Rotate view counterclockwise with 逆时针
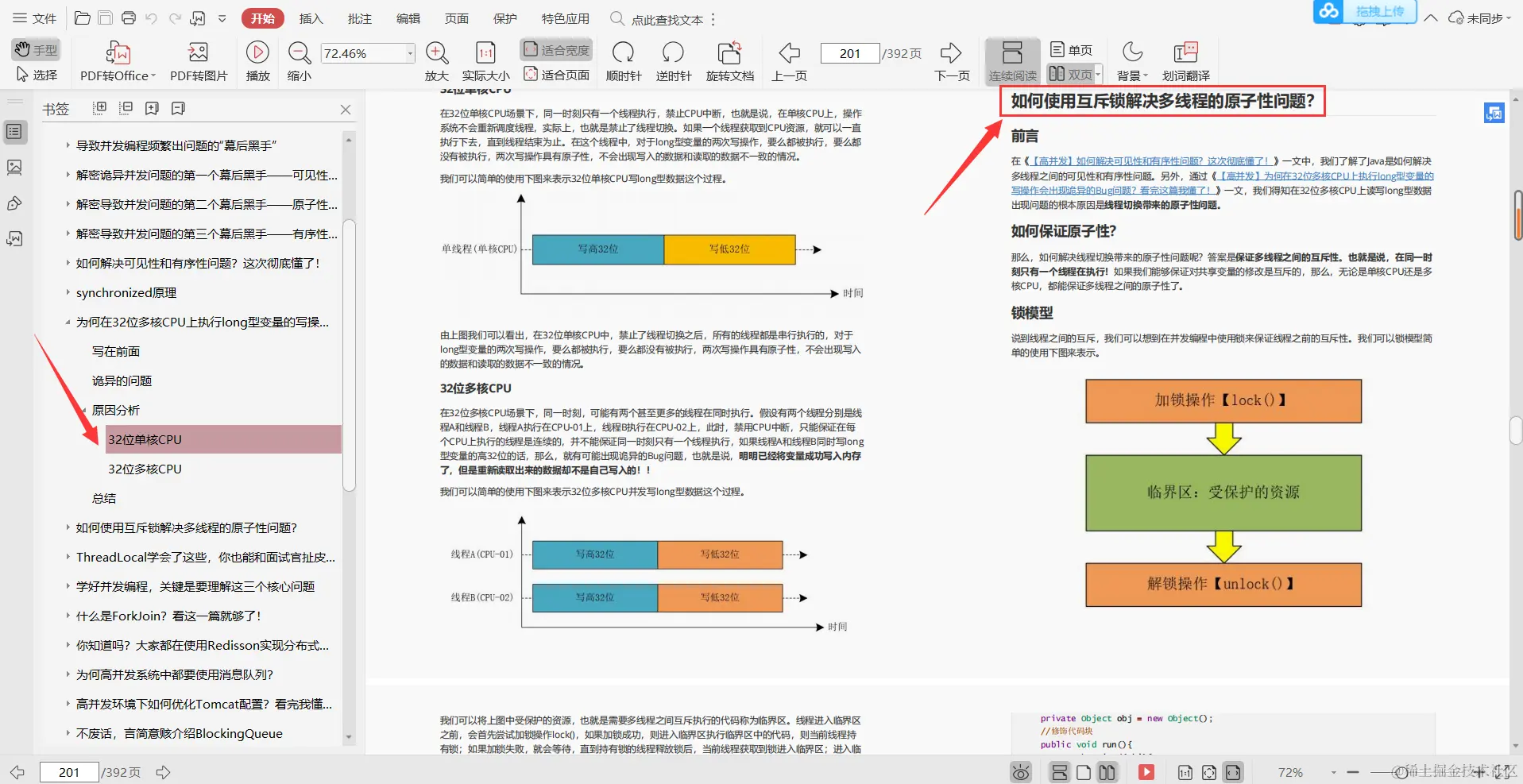 pos(674,62)
